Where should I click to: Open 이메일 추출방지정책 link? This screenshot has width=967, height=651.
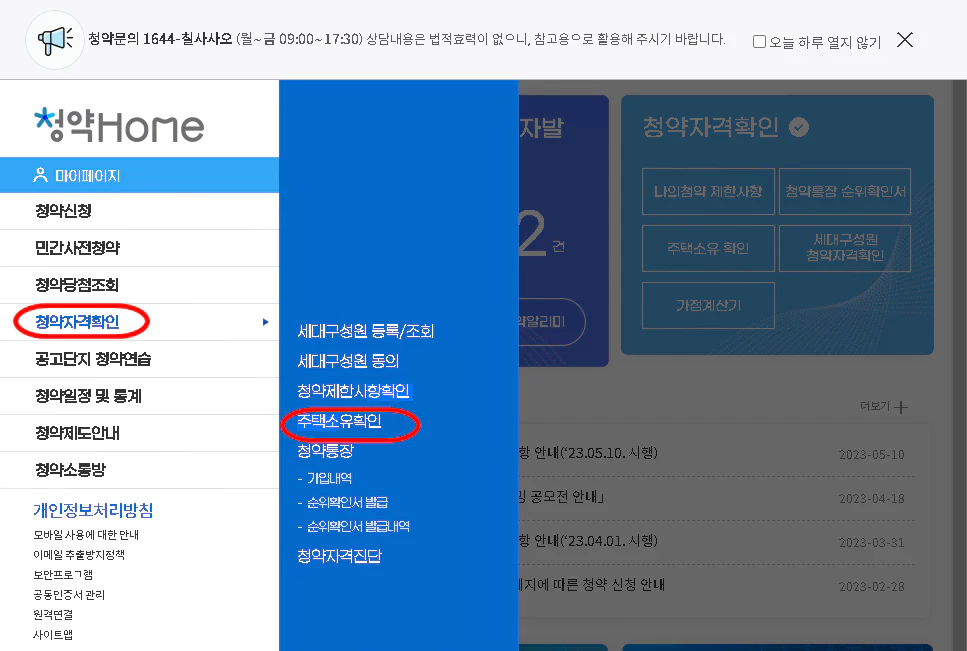(79, 555)
